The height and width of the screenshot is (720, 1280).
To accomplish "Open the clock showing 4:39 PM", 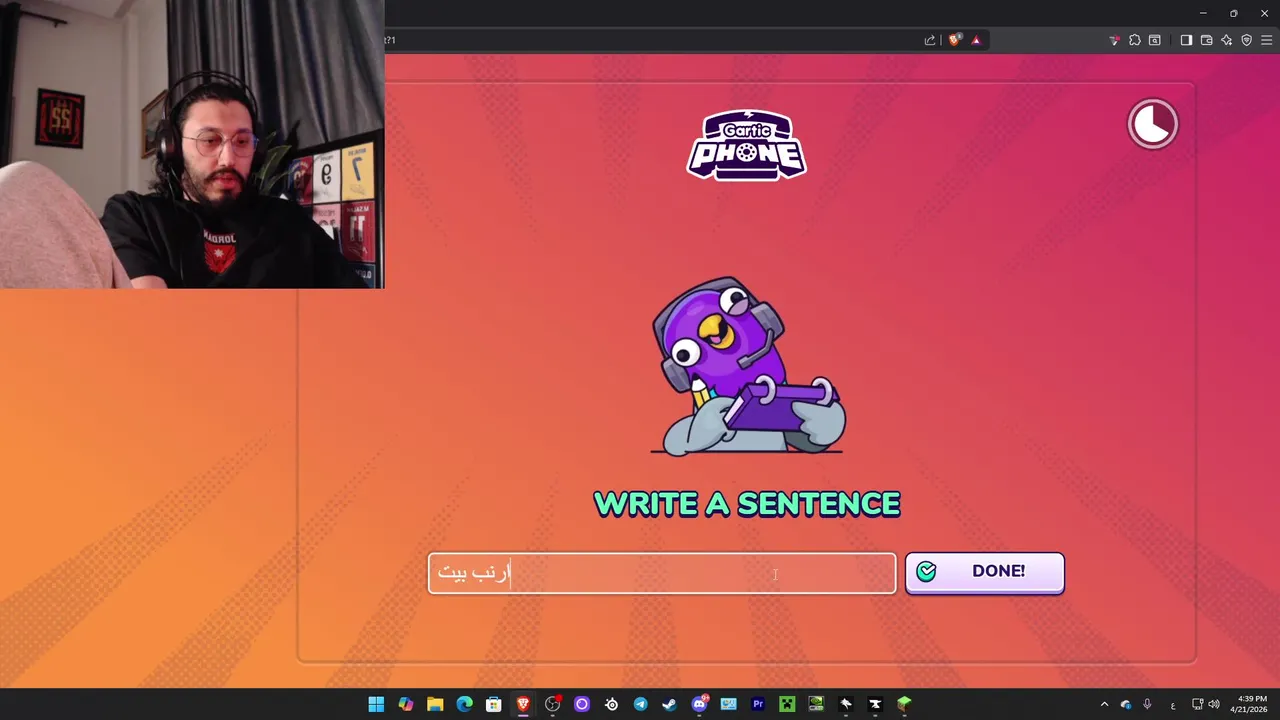I will point(1252,704).
